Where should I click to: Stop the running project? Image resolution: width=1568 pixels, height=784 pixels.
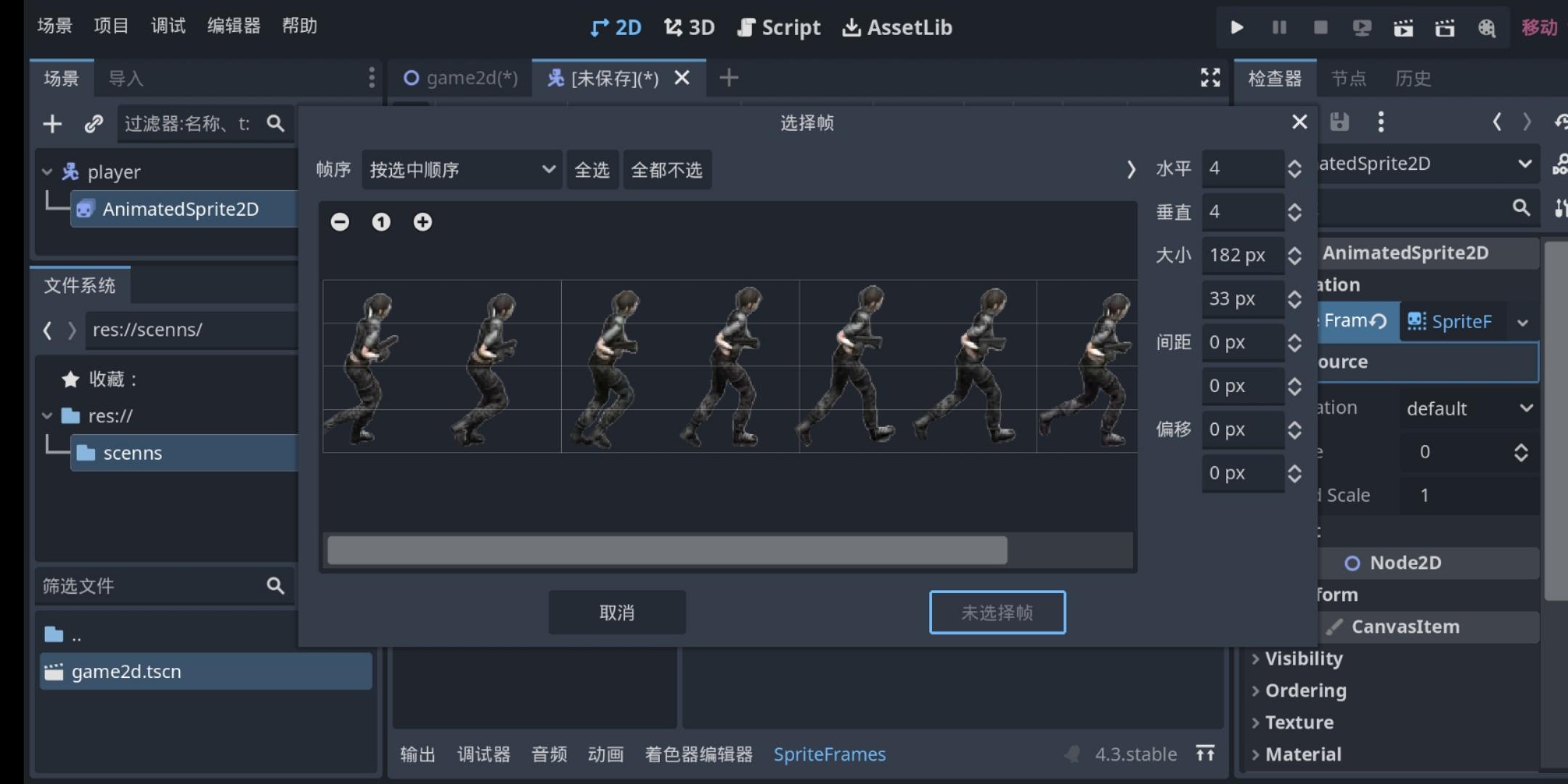pyautogui.click(x=1320, y=28)
